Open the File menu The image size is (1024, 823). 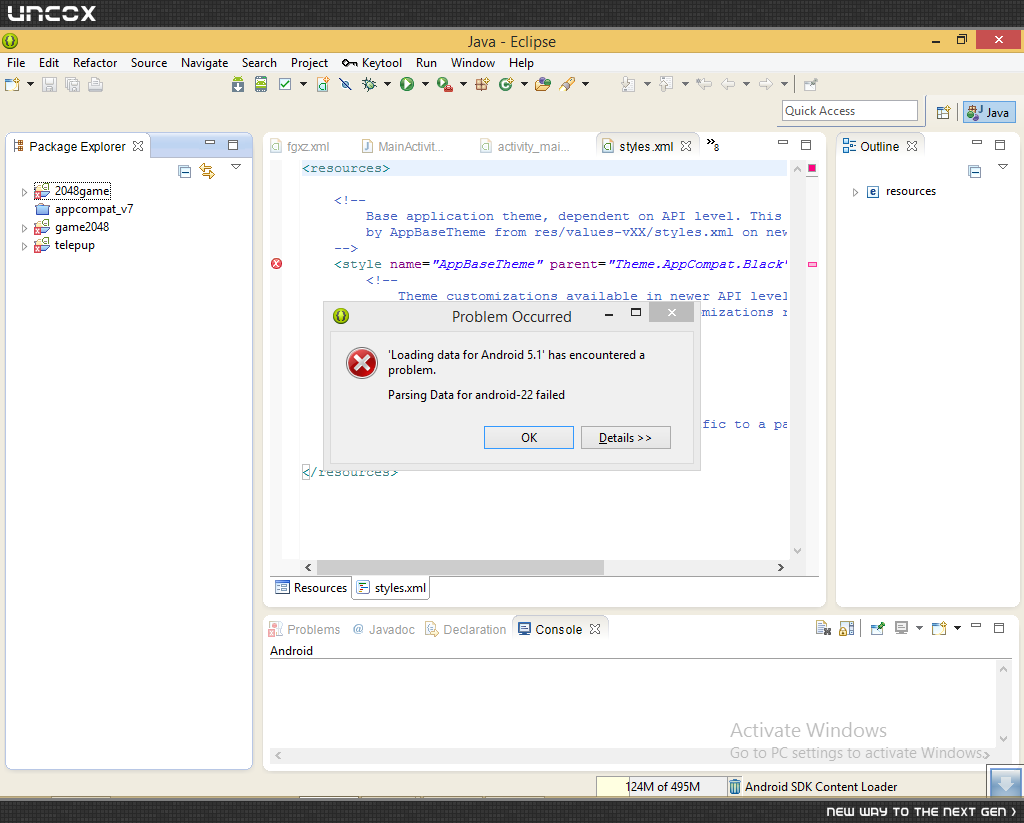click(16, 63)
